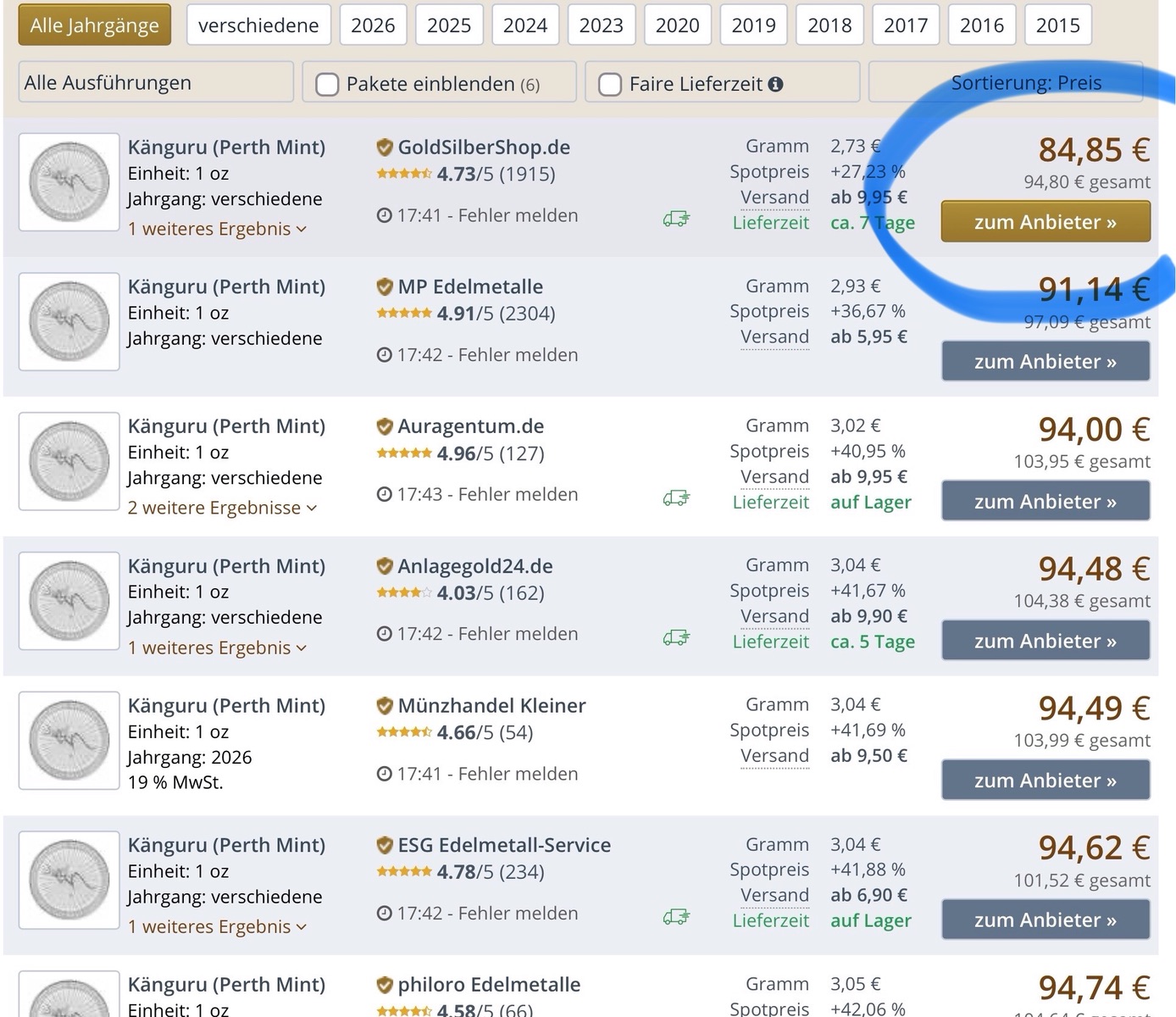Click the delivery truck icon in ESG Edelmetall-Service row
The width and height of the screenshot is (1176, 1017).
pyautogui.click(x=675, y=918)
